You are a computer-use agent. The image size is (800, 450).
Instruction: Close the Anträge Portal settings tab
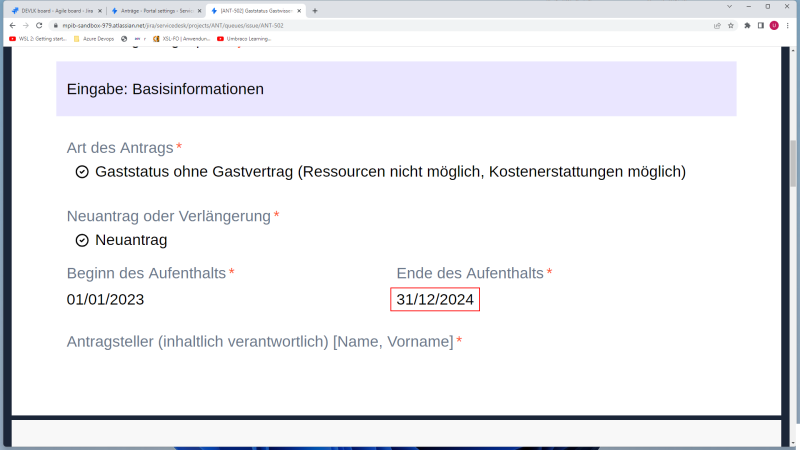coord(199,11)
